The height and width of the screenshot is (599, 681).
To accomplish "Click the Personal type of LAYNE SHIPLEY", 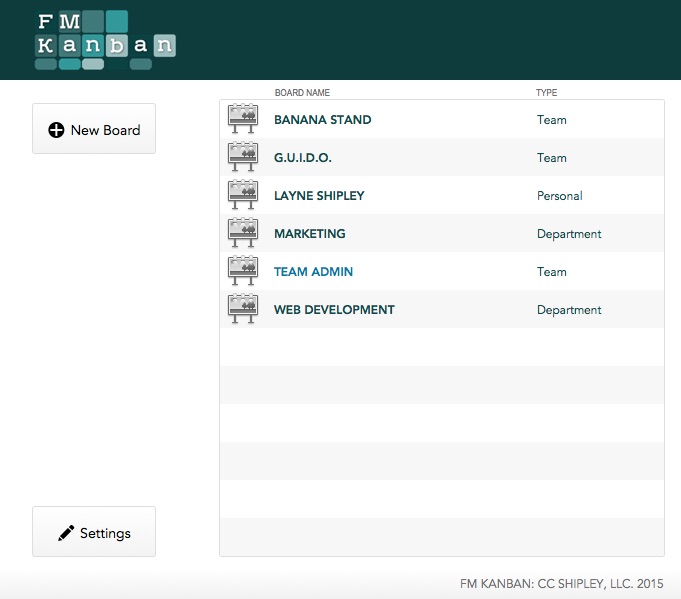I will (559, 196).
